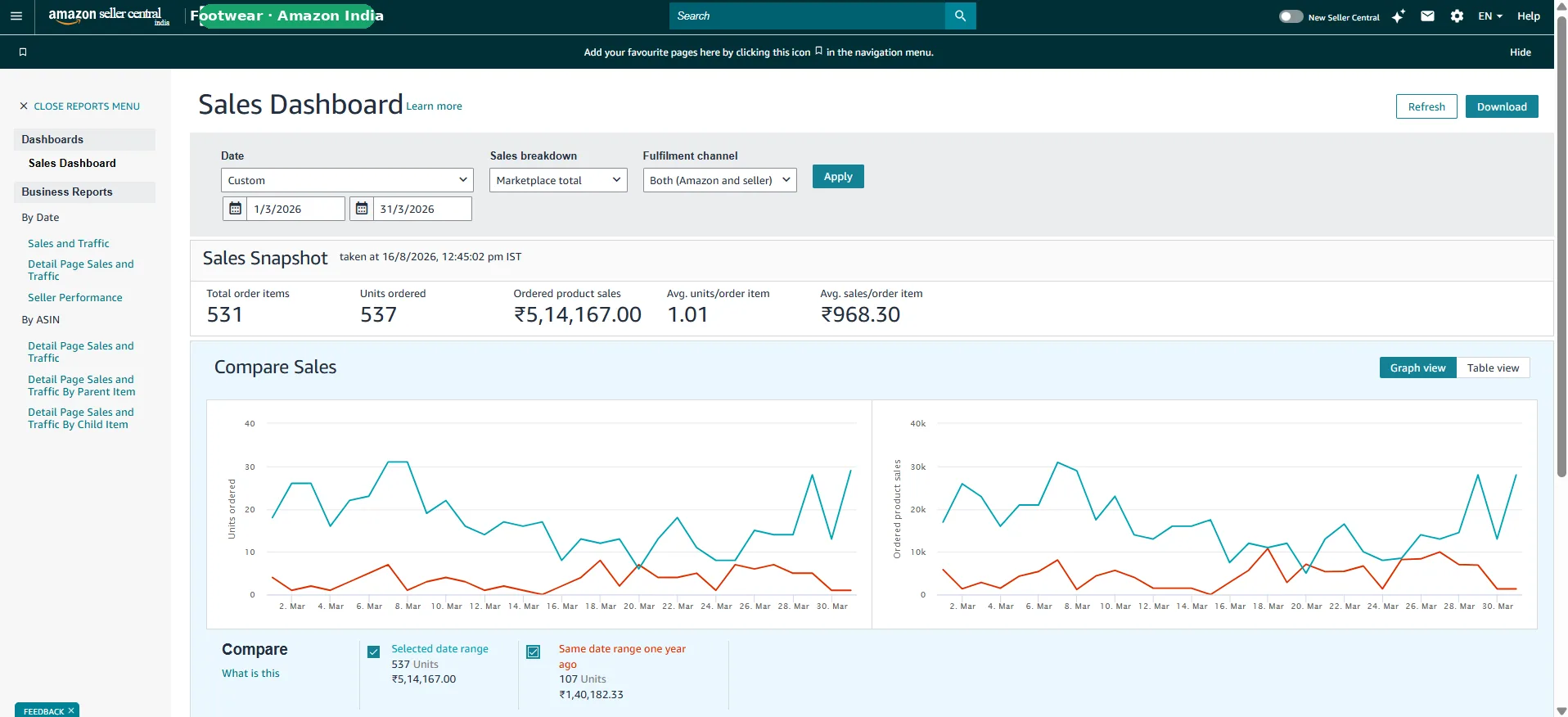Screen dimensions: 1568x717
Task: Edit the end date field 31/3/2026
Action: coord(422,209)
